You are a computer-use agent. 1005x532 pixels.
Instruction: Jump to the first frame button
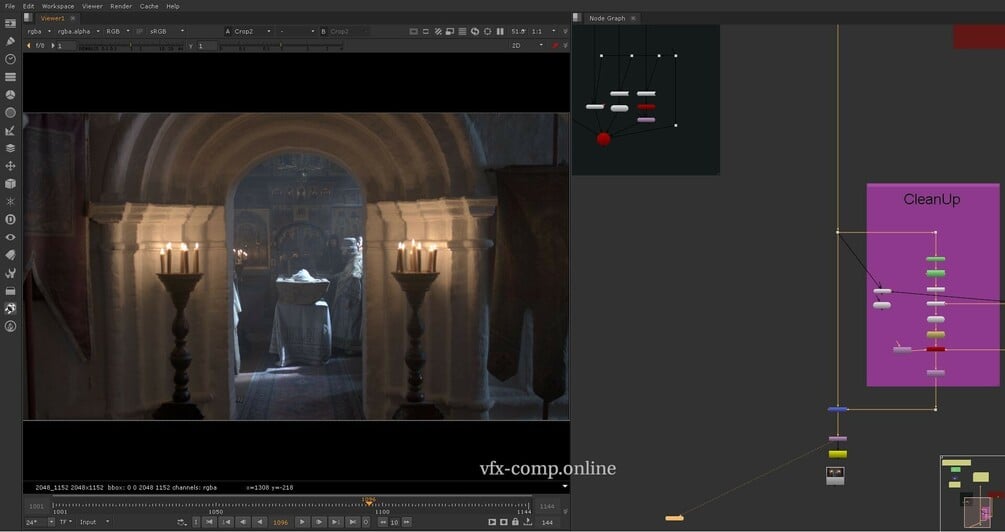210,522
